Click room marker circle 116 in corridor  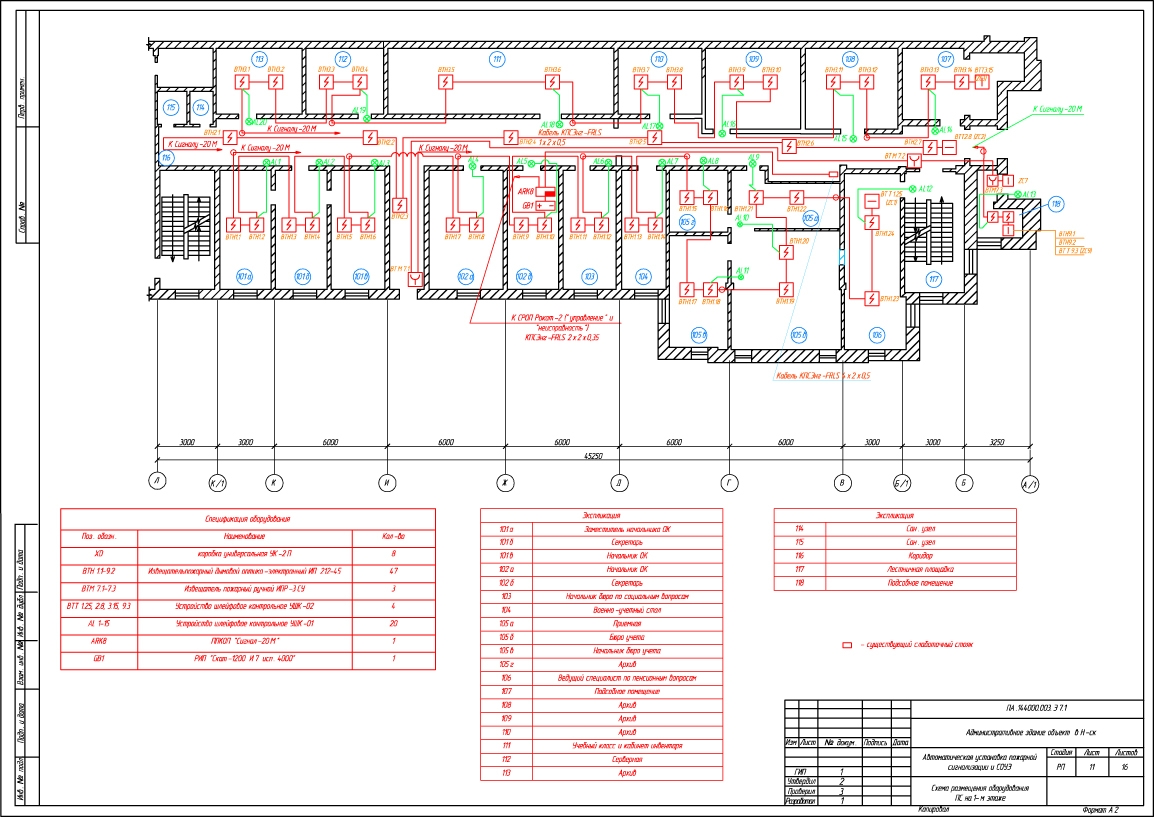click(166, 158)
